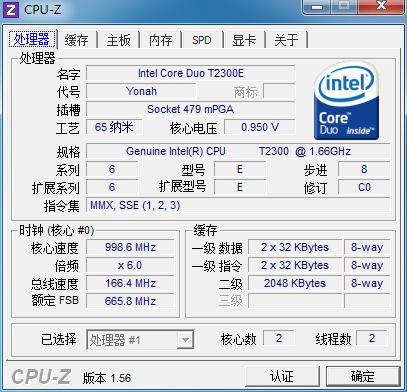
Task: Switch to the 缓存 tab
Action: tap(77, 40)
